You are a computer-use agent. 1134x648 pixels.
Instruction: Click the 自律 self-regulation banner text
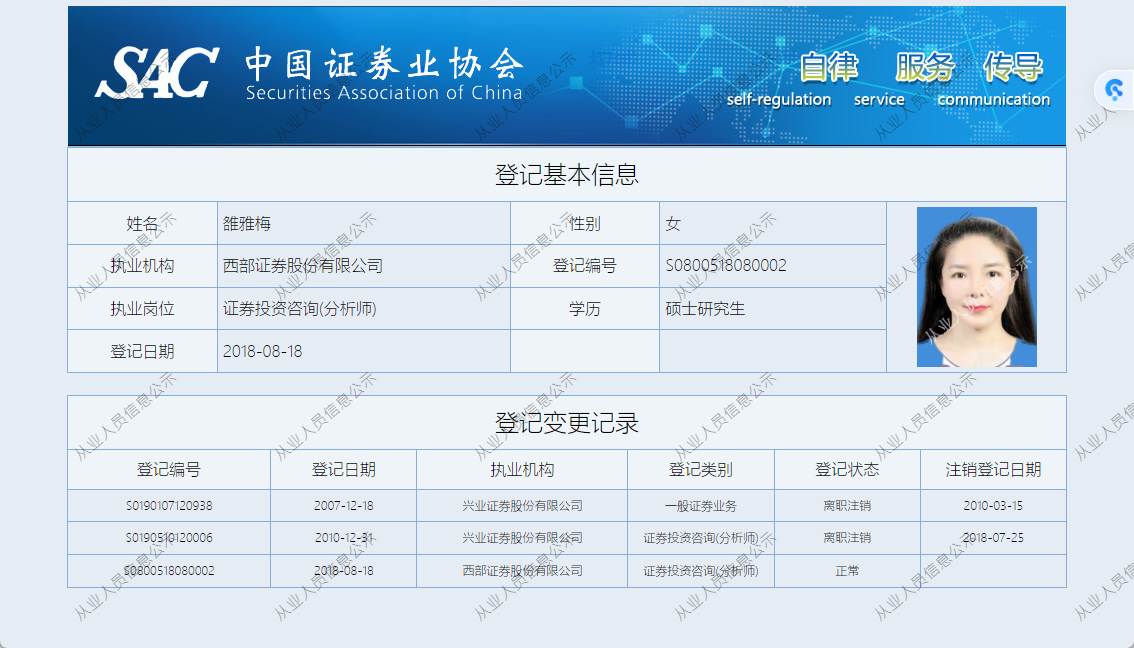[779, 80]
